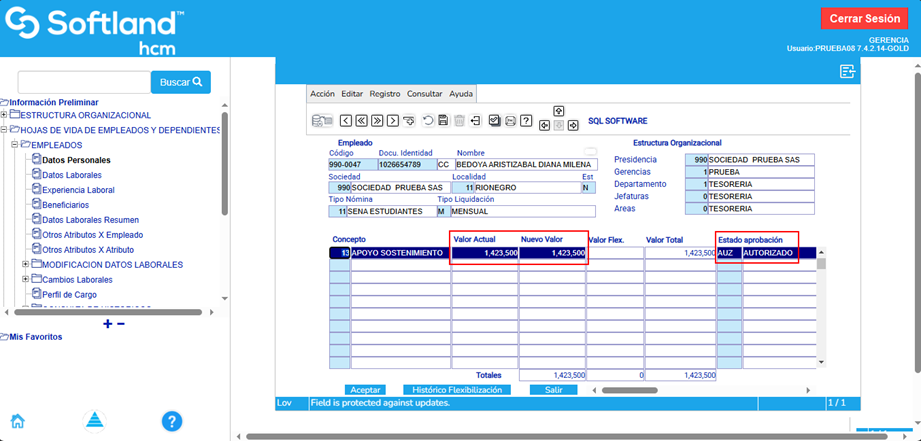Screen dimensions: 921x441
Task: Expand MODIFICACION DATOS LABORALES node
Action: (26, 265)
